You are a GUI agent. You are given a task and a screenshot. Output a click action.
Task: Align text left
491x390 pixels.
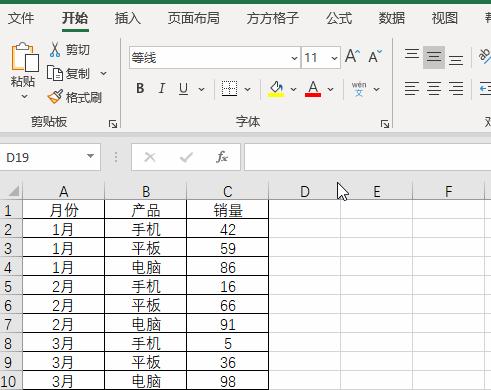click(412, 89)
